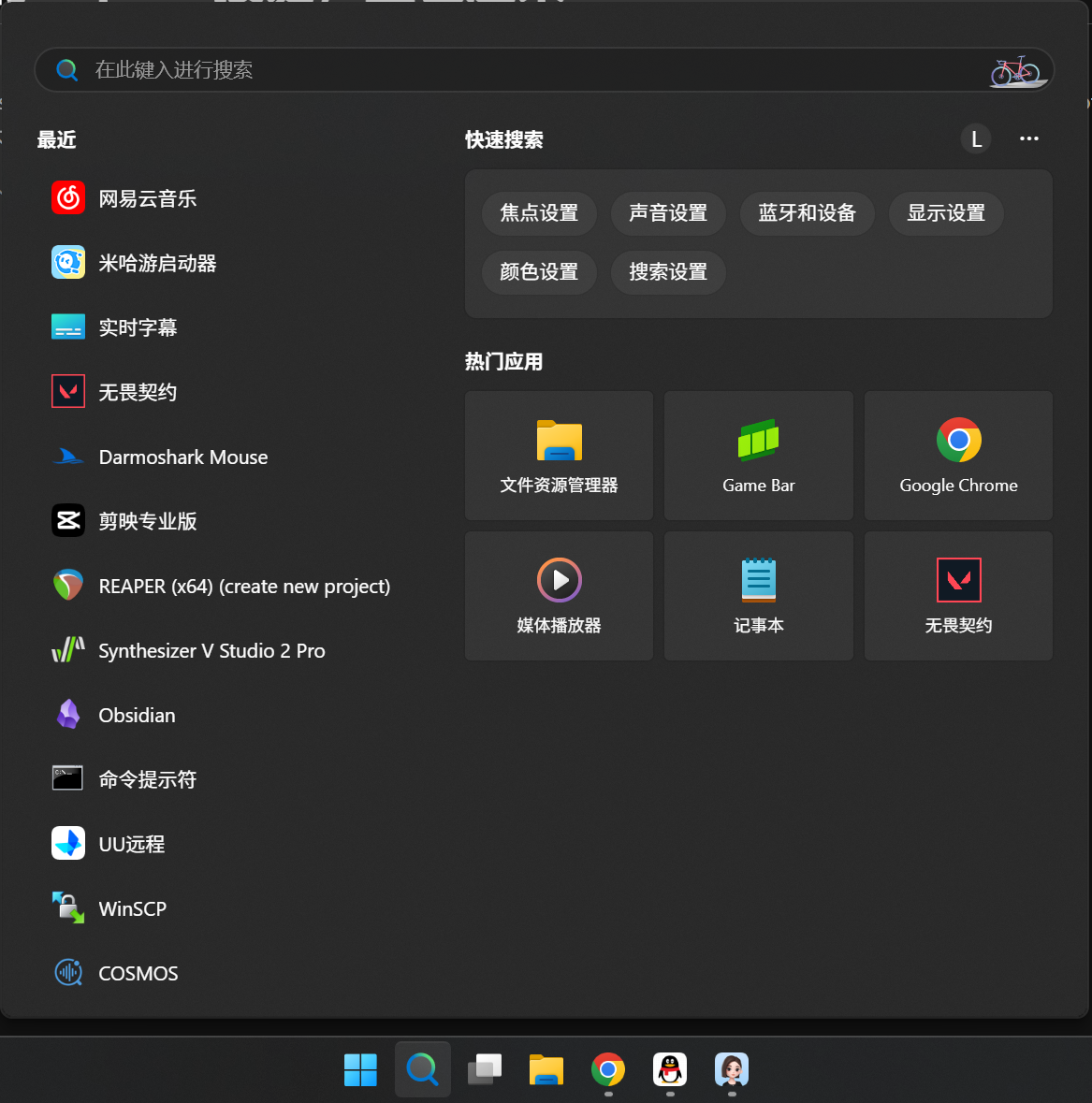The height and width of the screenshot is (1103, 1092).
Task: Open the 文件资源管理器 tile
Action: point(560,456)
